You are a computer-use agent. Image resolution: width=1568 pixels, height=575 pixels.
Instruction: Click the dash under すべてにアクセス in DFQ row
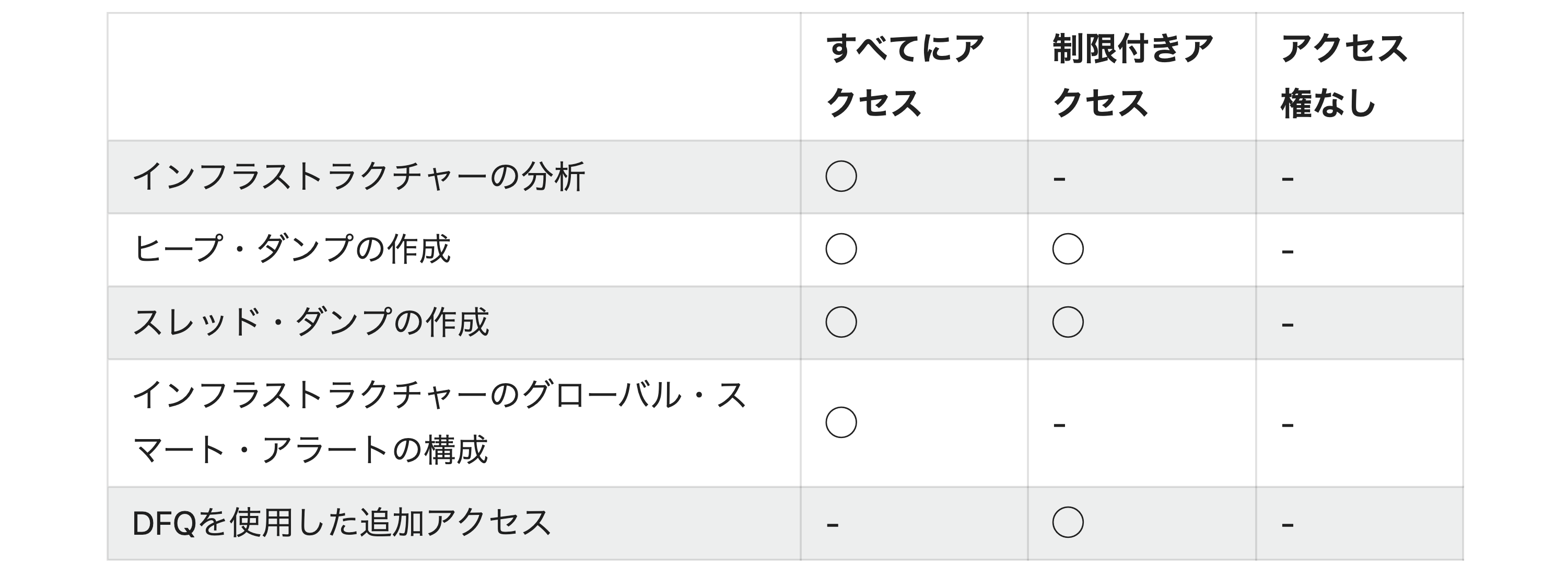[832, 525]
